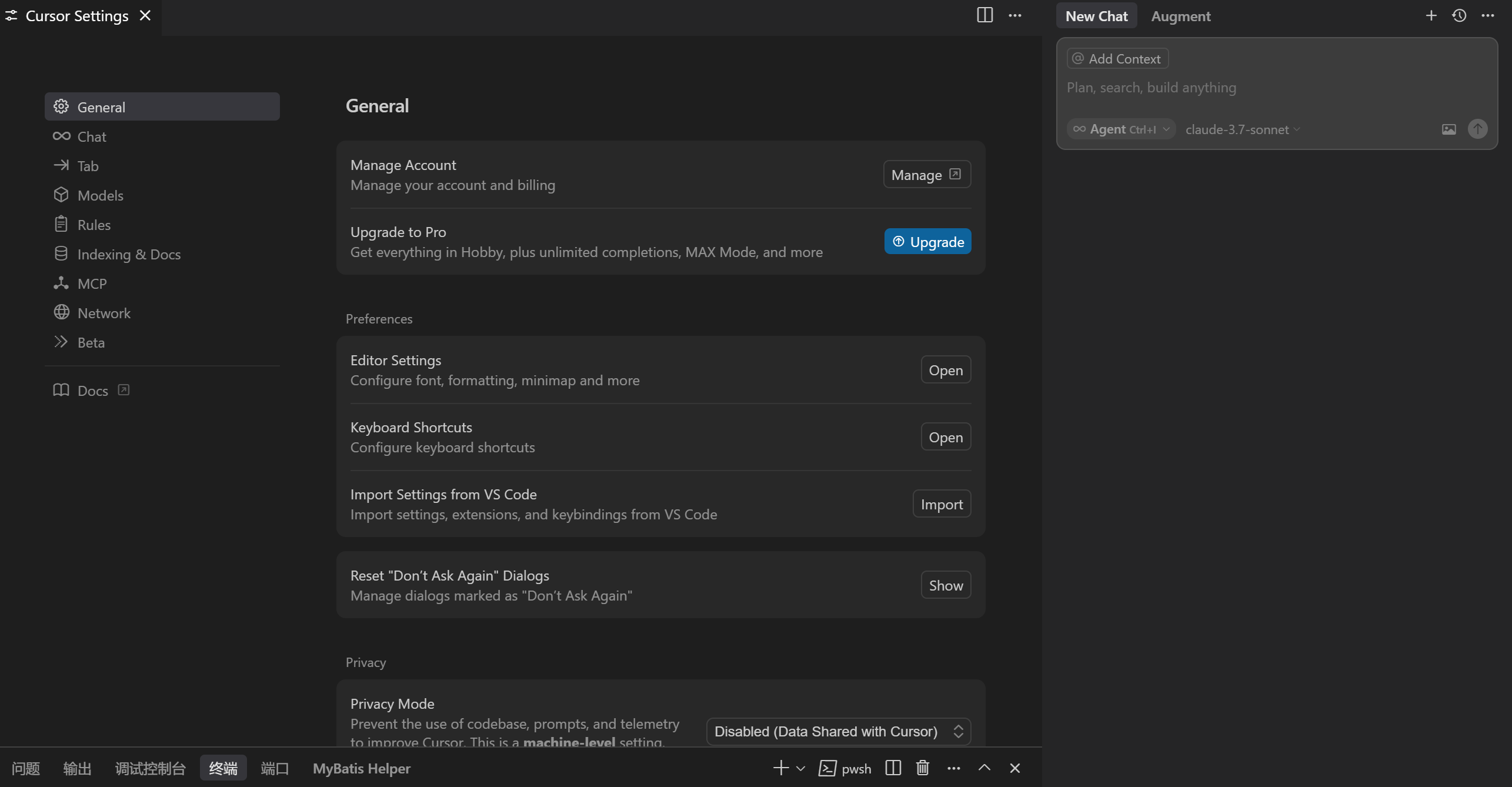This screenshot has height=787, width=1512.
Task: Switch to the 问题 panel tab
Action: tap(26, 768)
